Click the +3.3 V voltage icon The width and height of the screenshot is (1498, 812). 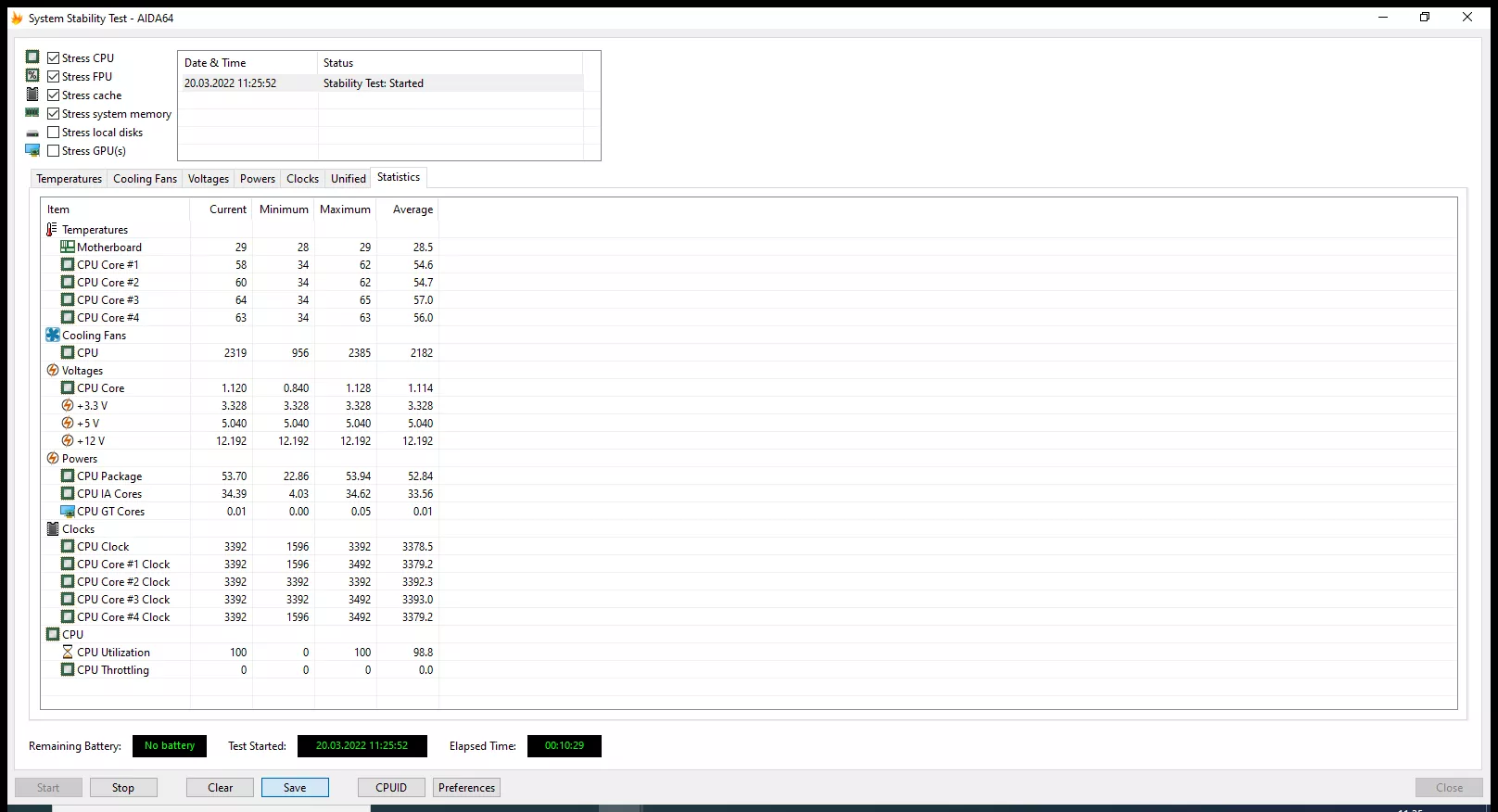[68, 406]
